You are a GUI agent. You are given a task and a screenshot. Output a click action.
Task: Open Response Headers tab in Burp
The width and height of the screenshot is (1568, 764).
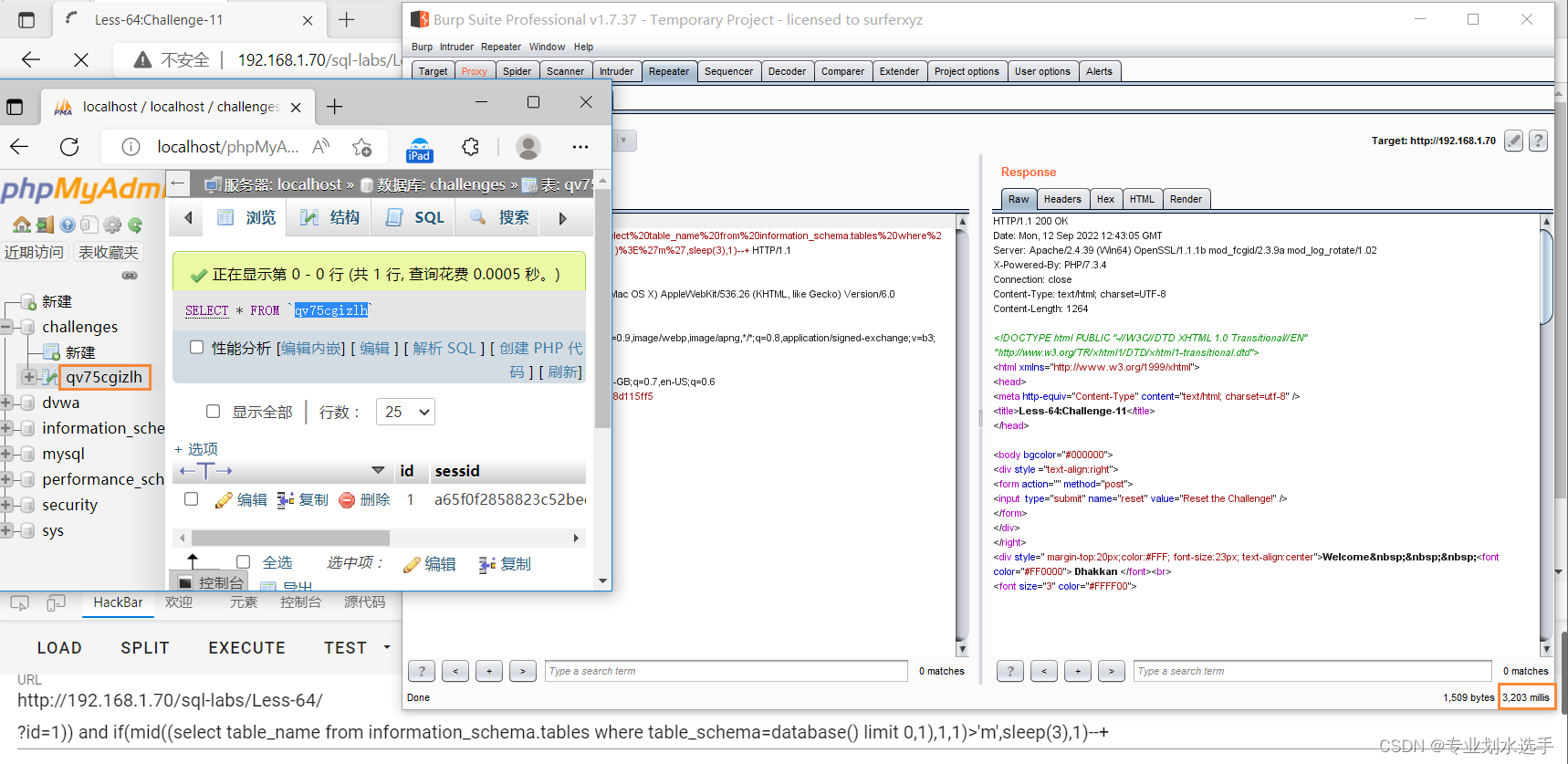click(x=1062, y=199)
